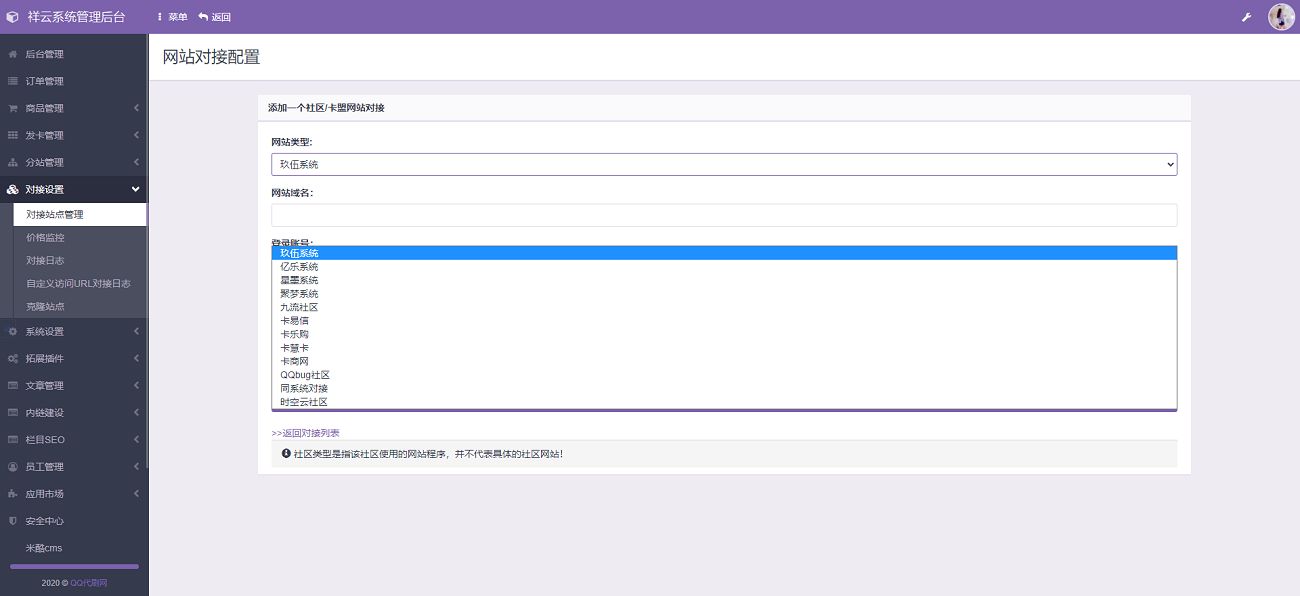The image size is (1300, 596).
Task: Click the 祥云系统管理后台 cube logo icon
Action: click(13, 17)
